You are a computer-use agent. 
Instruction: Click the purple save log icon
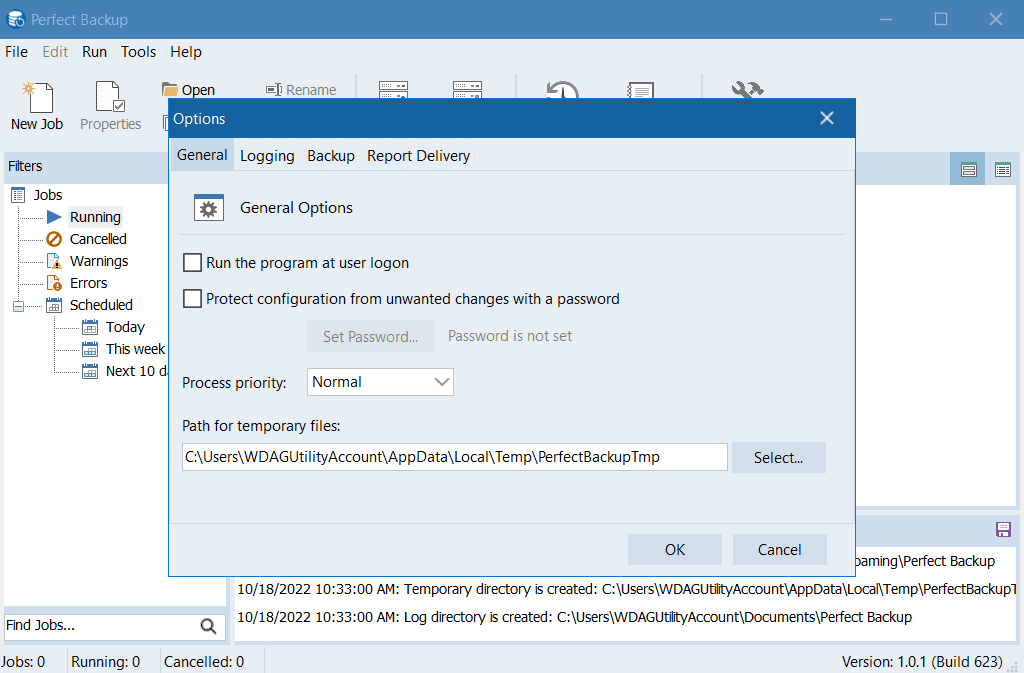(x=1003, y=529)
